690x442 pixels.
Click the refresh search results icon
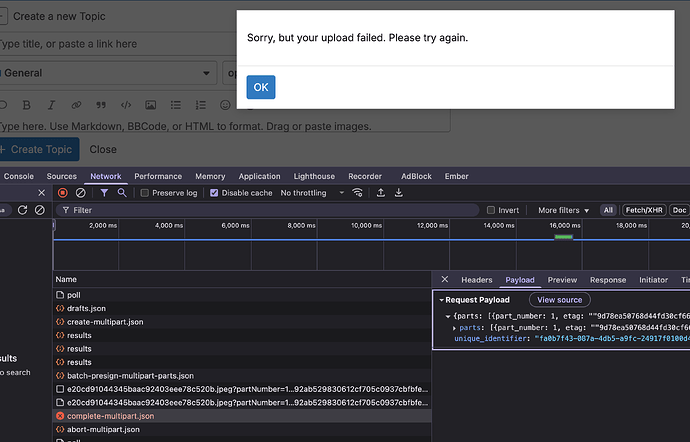click(x=22, y=210)
